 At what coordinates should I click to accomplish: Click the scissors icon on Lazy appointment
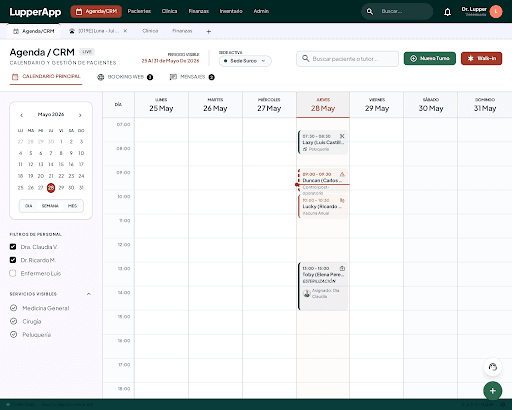[x=342, y=136]
